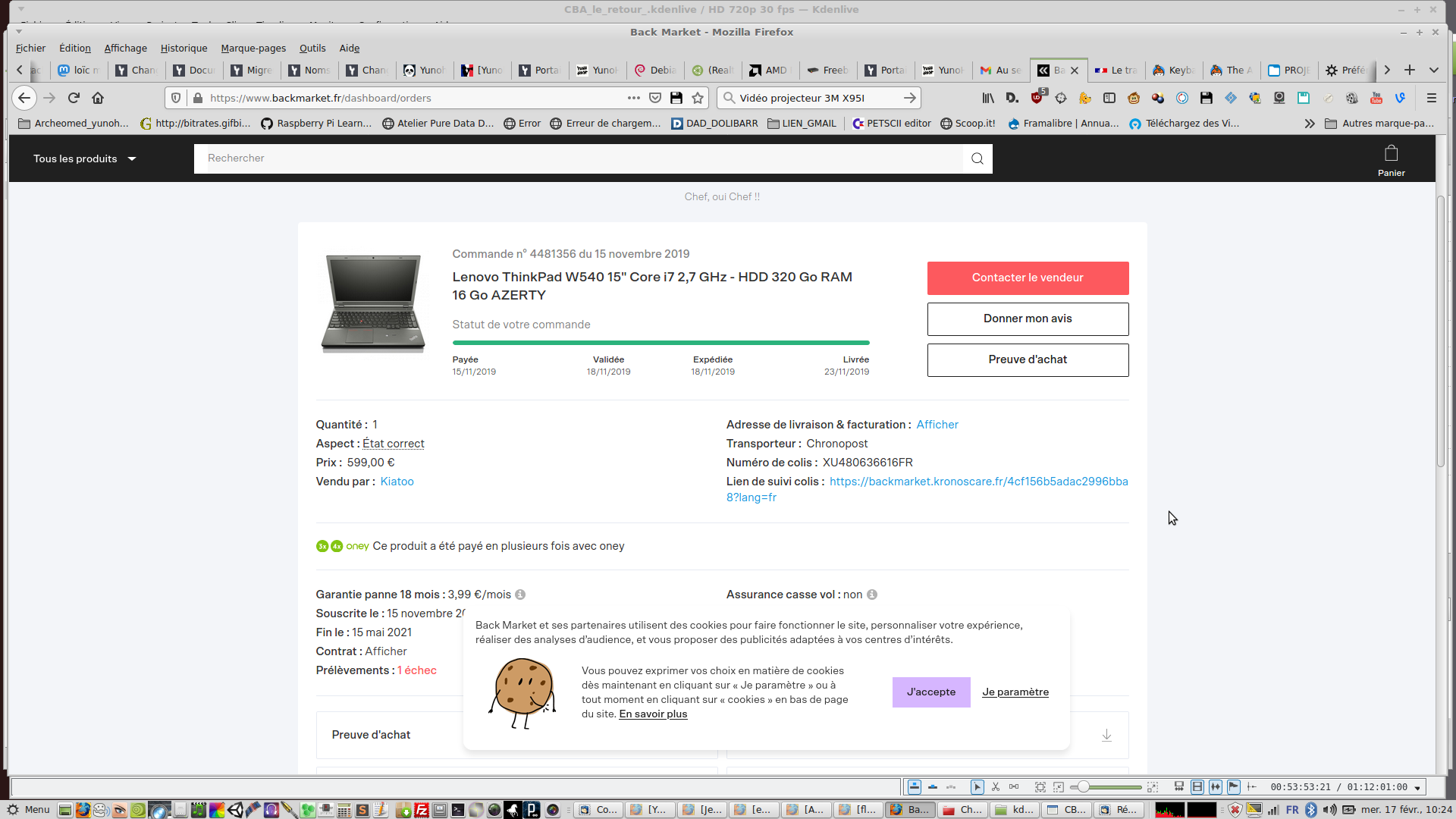Bookmark this page with the star icon
The height and width of the screenshot is (819, 1456).
tap(698, 98)
